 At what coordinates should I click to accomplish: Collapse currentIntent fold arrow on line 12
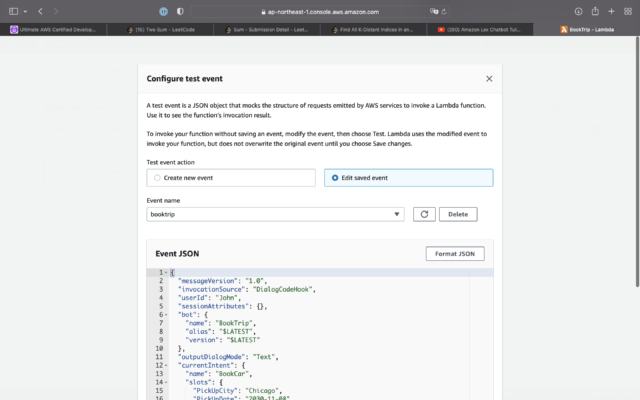(166, 365)
